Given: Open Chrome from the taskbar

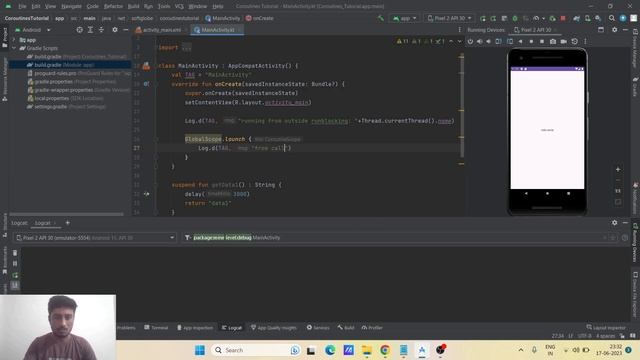Looking at the screenshot, I should click(x=384, y=350).
